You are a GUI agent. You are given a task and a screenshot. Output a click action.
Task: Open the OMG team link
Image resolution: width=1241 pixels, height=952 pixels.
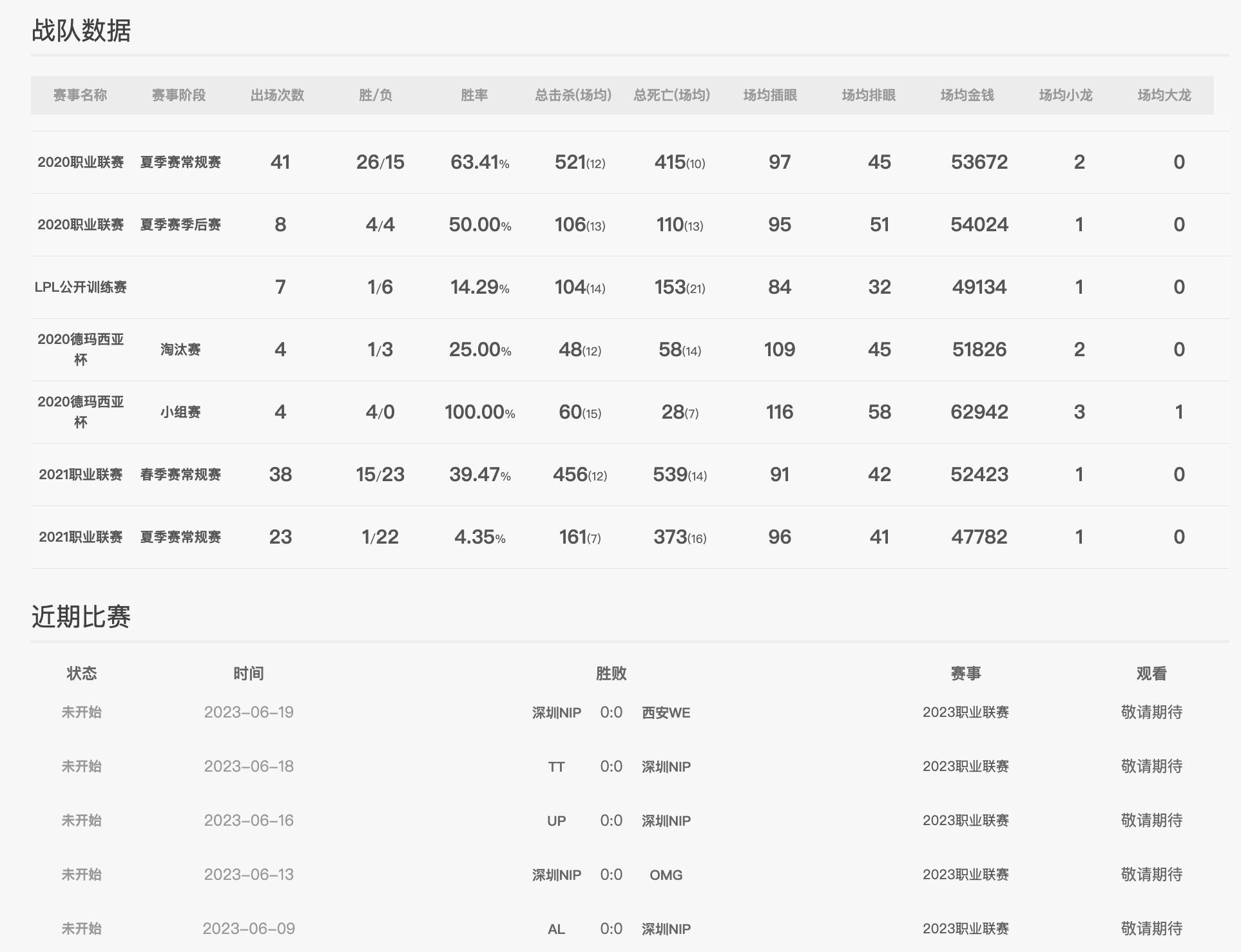666,875
